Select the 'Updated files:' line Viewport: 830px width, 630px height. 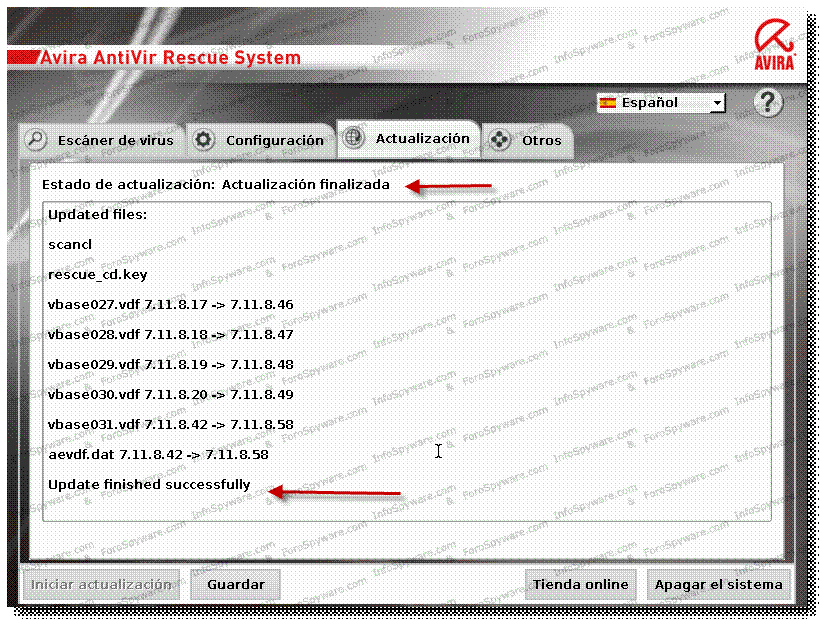pos(97,214)
